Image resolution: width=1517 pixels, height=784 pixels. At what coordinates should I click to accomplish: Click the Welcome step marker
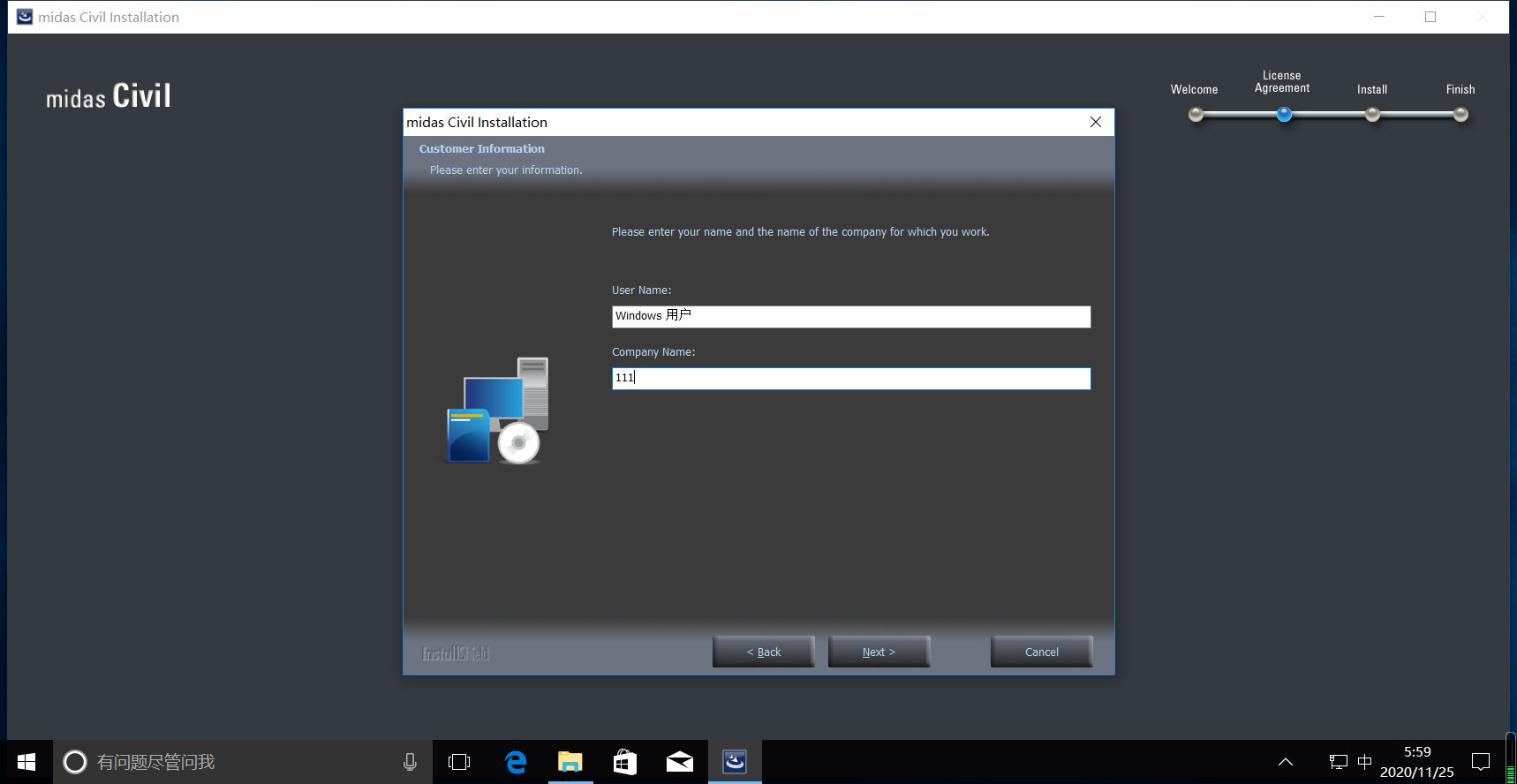(x=1196, y=114)
